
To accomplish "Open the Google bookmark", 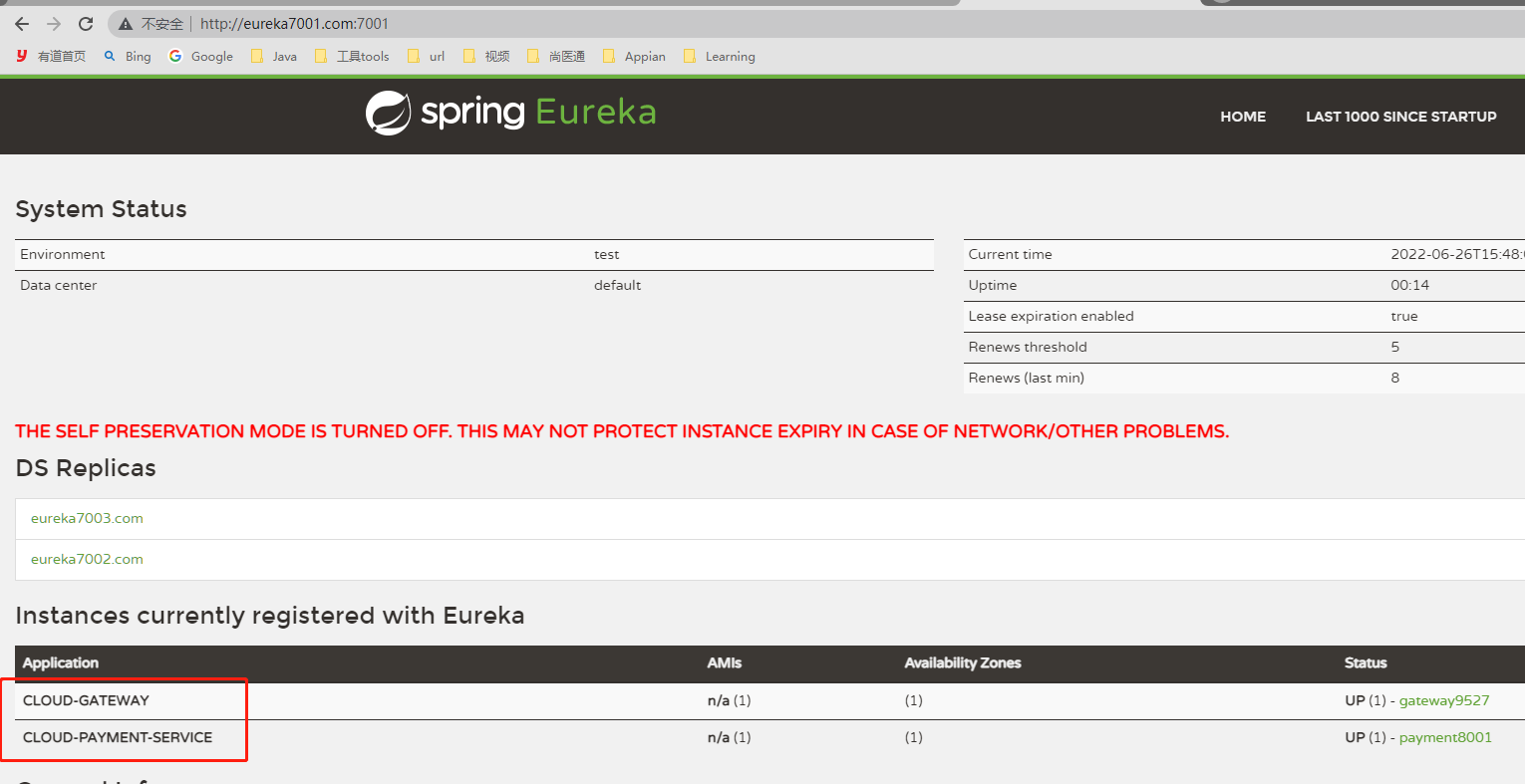I will click(x=200, y=57).
